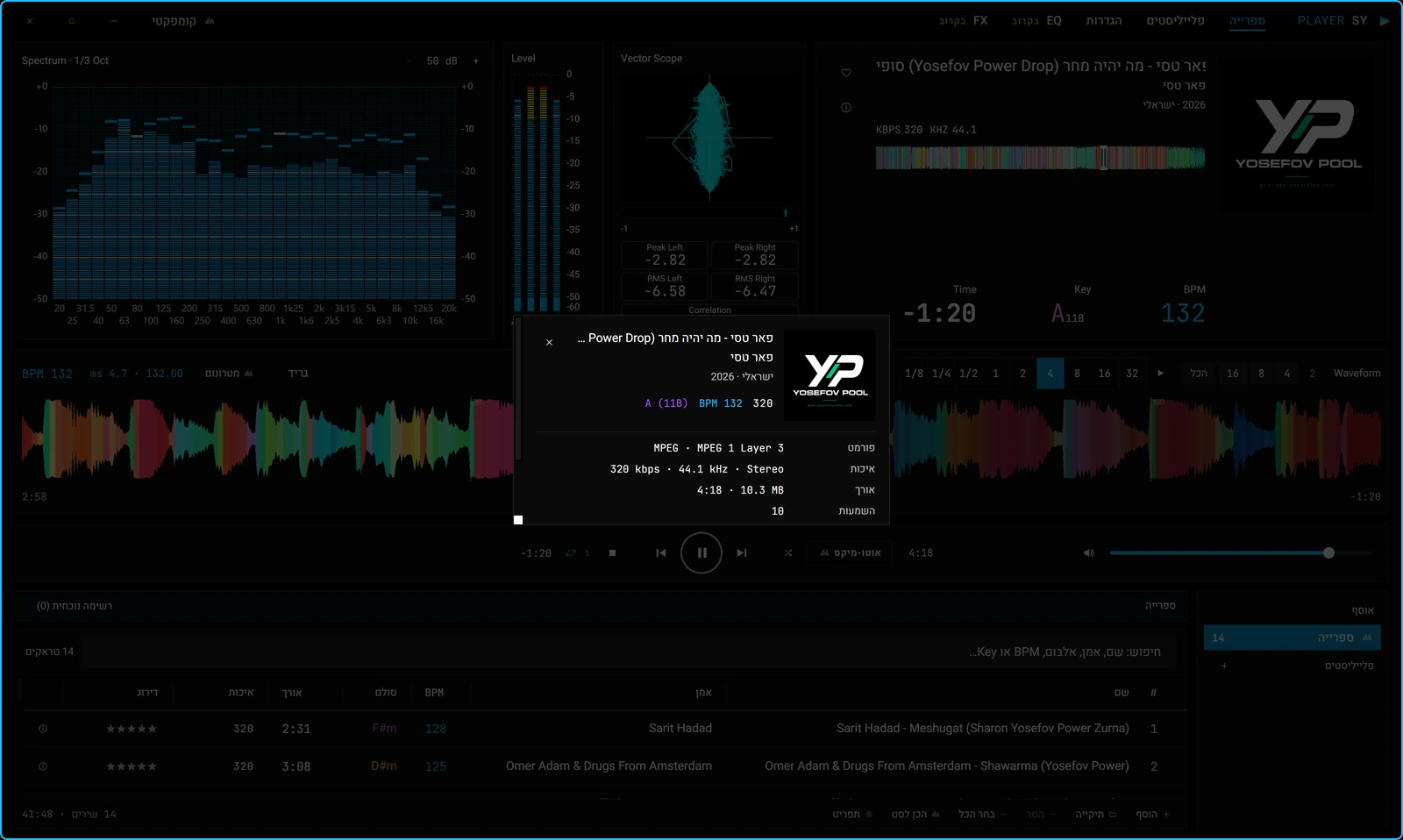Select the ספרייה tab in top navigation

[x=1247, y=20]
